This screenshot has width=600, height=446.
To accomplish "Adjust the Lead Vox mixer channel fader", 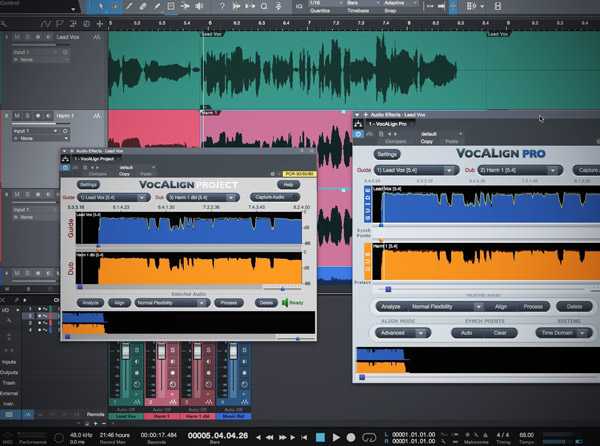I will click(x=126, y=351).
